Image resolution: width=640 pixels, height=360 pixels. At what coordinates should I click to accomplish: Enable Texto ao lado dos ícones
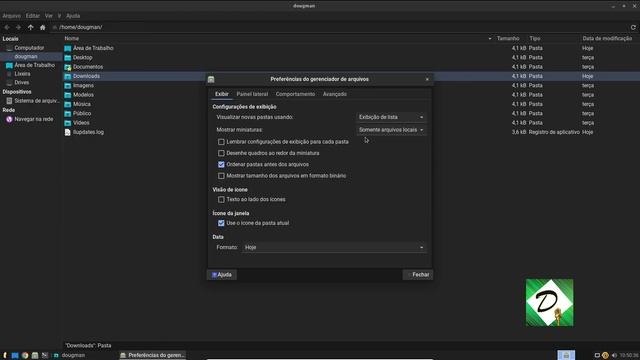221,200
